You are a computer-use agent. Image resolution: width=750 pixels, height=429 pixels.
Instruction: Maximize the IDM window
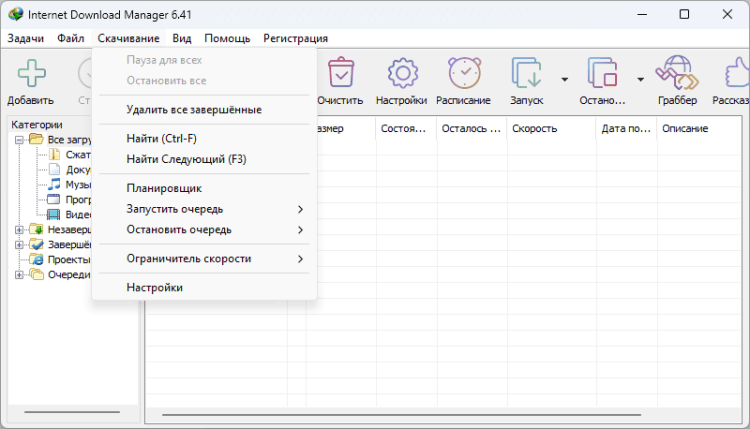(x=684, y=14)
